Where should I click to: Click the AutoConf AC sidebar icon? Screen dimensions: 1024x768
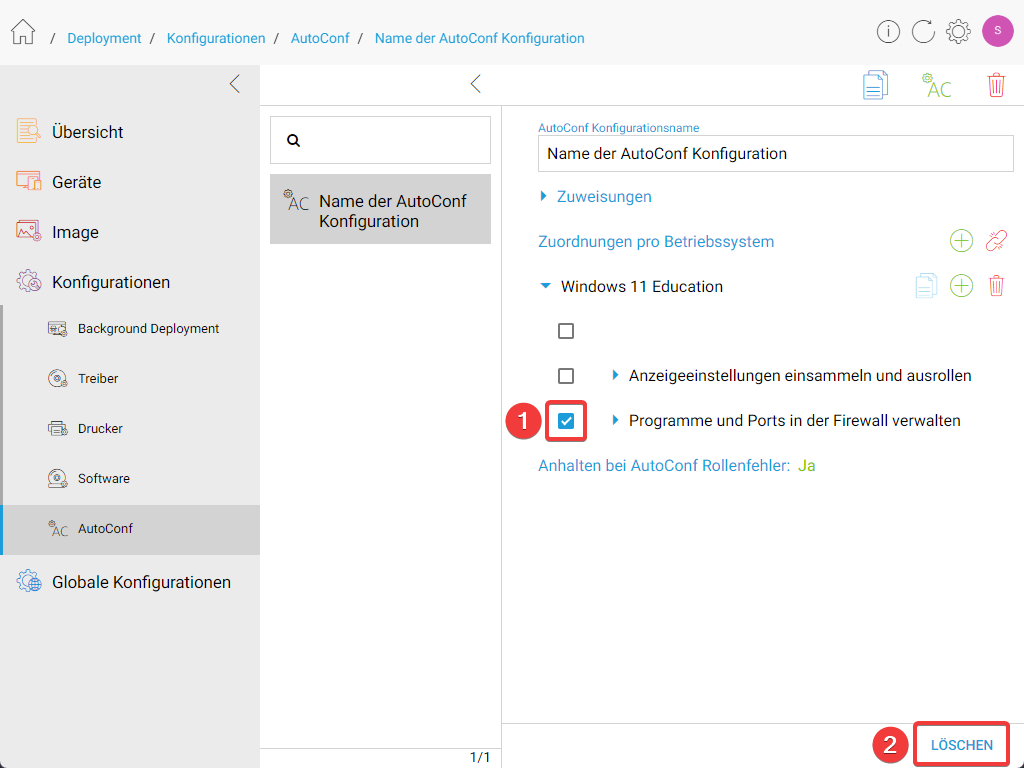pos(58,528)
